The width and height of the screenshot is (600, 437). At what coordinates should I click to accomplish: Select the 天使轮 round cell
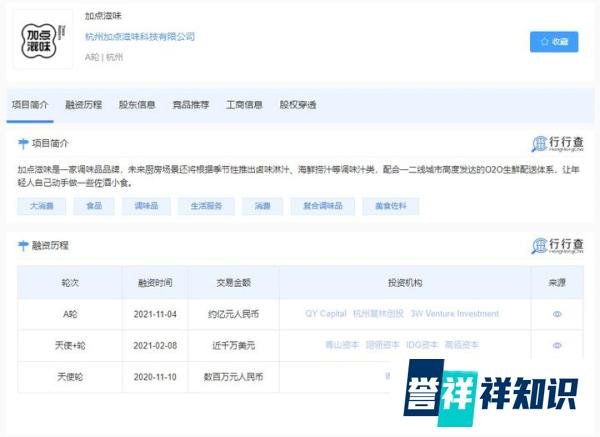70,377
